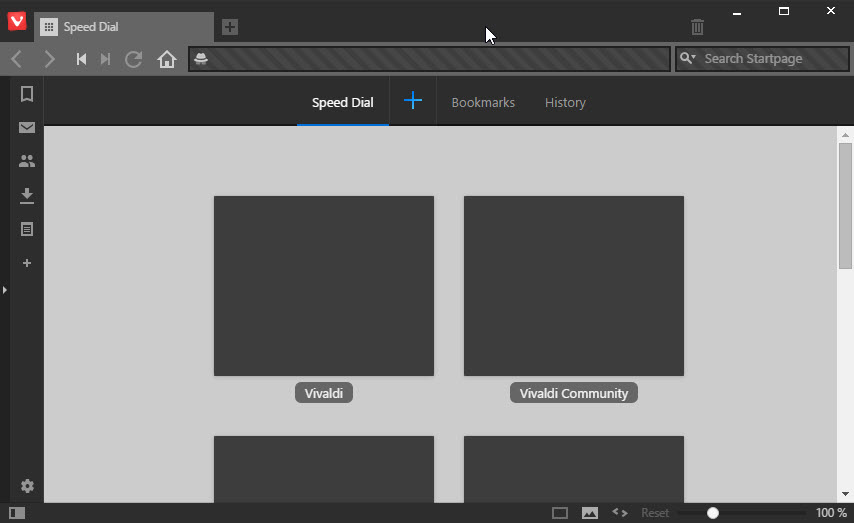Switch to the History tab

click(565, 102)
